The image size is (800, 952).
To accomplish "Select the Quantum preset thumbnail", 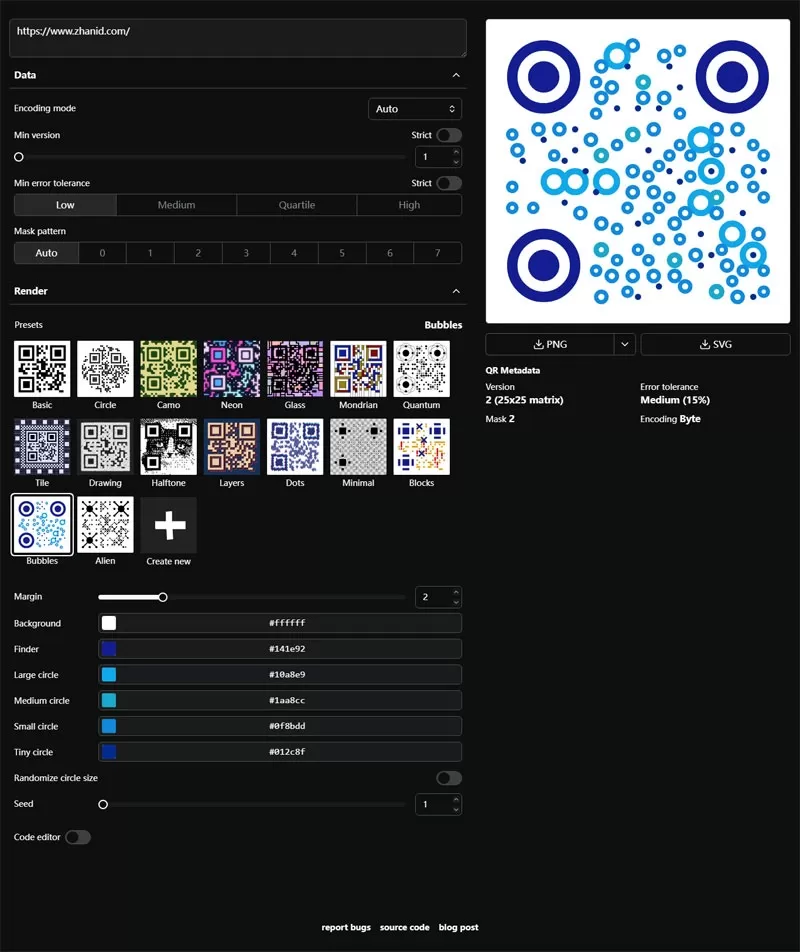I will (421, 369).
